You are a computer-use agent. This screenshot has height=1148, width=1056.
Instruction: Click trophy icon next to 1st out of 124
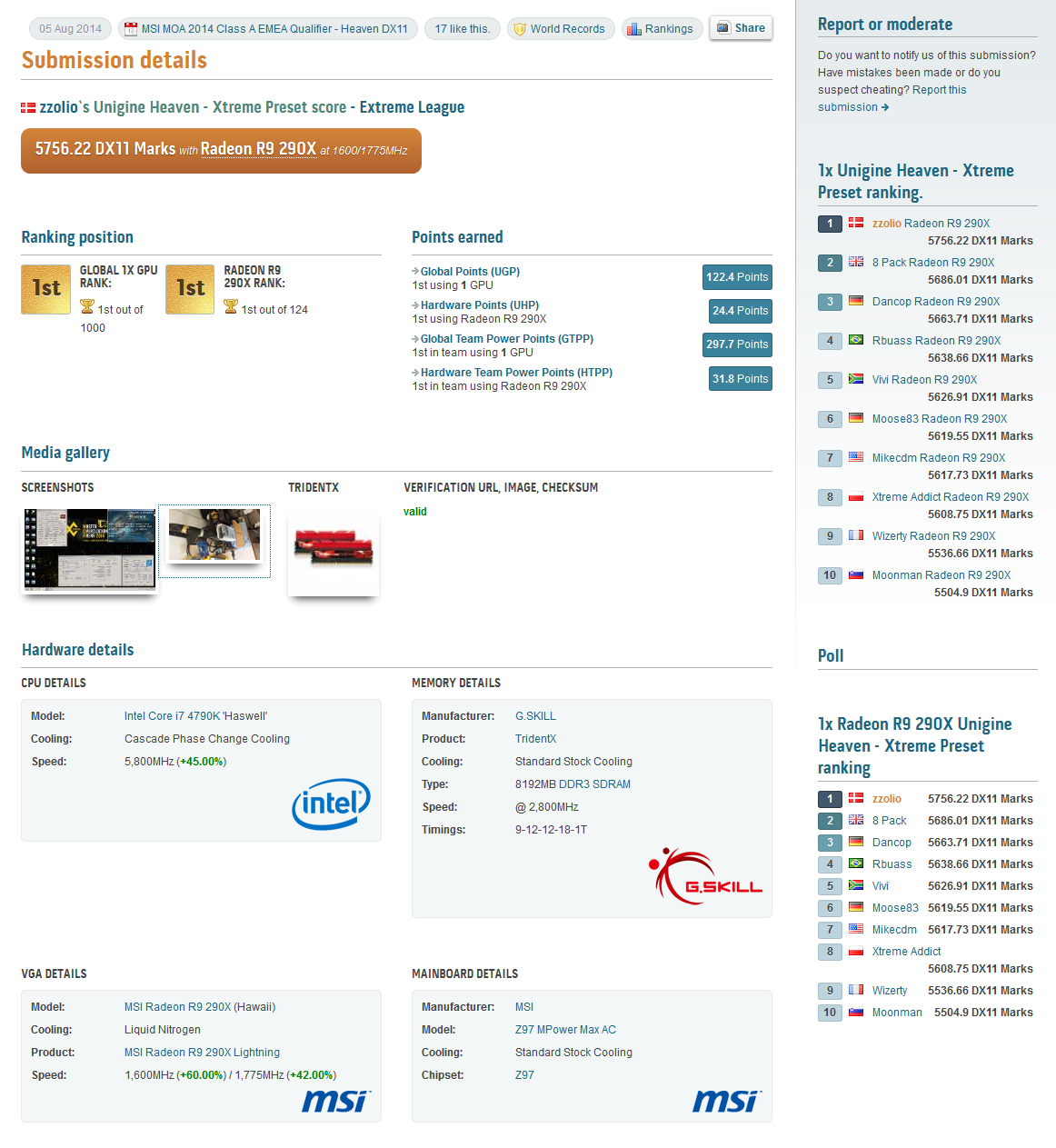[x=231, y=307]
